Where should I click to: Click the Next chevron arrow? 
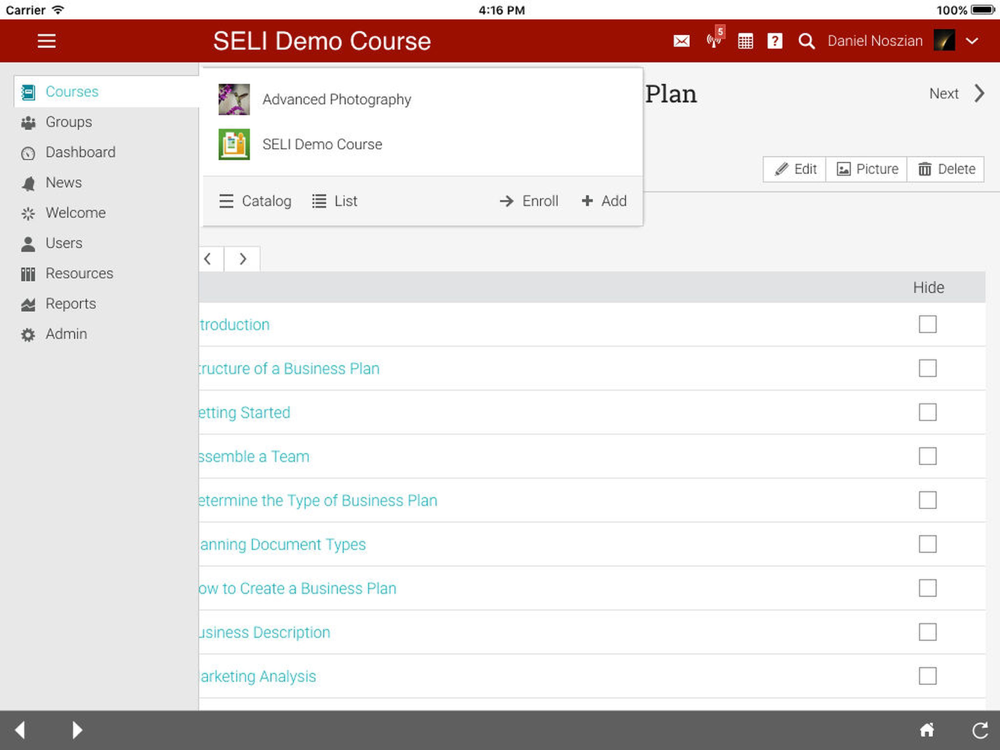pos(980,94)
